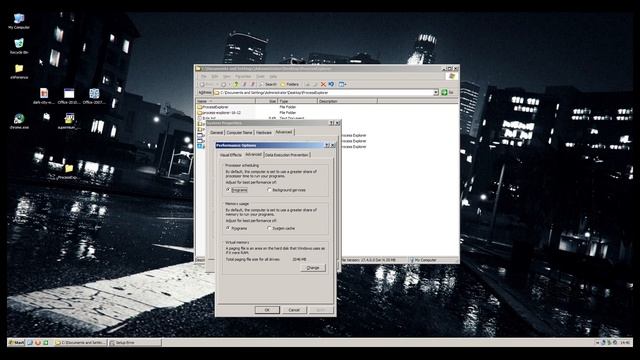This screenshot has width=640, height=360.
Task: Switch to the Setup Error taskbar button
Action: click(x=135, y=342)
